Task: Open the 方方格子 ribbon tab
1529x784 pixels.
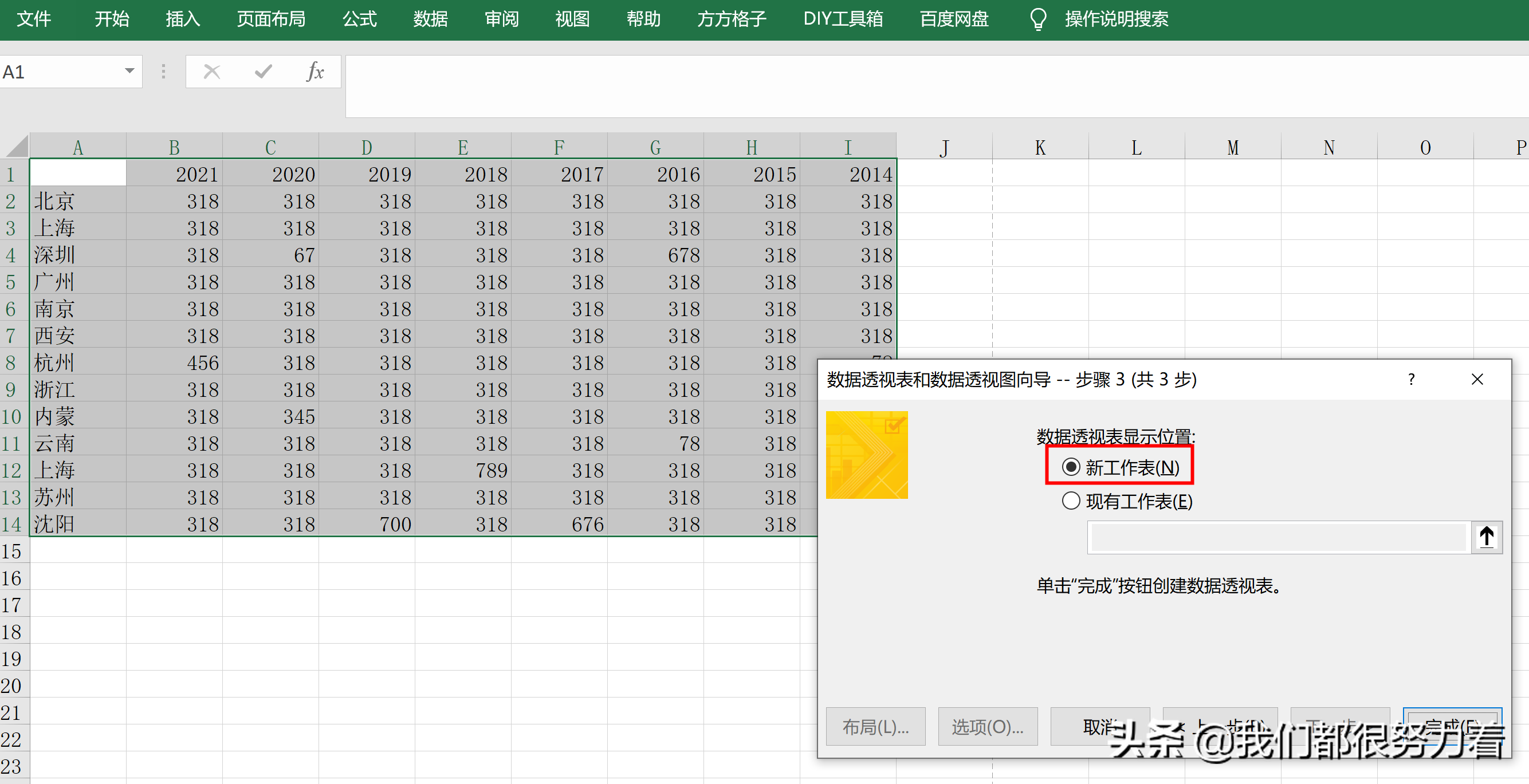Action: point(731,19)
